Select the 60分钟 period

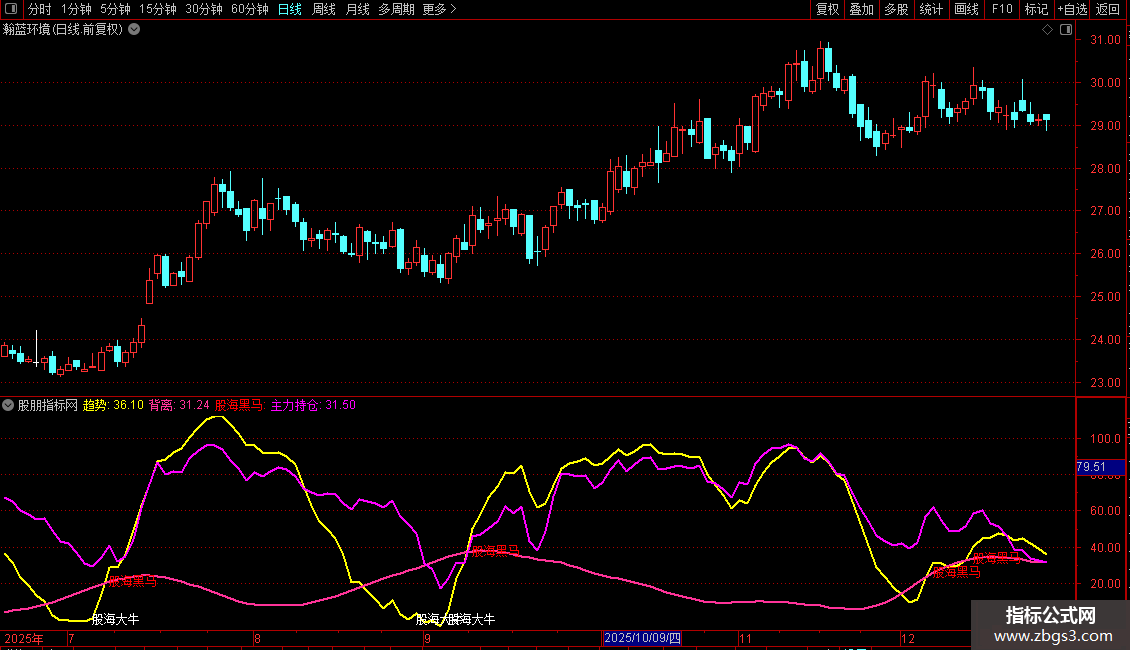249,9
